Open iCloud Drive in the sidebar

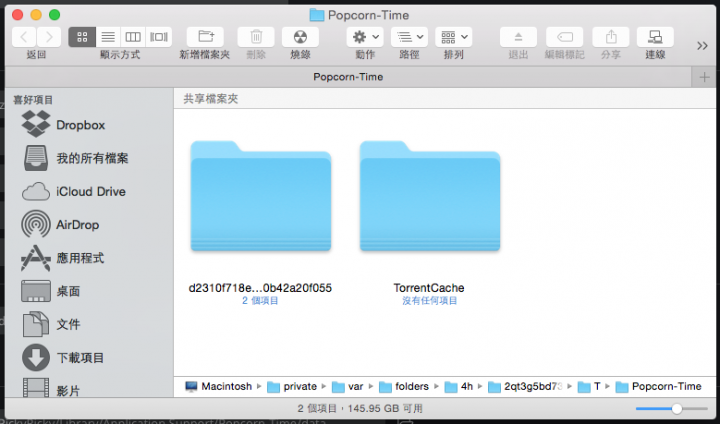pos(73,191)
